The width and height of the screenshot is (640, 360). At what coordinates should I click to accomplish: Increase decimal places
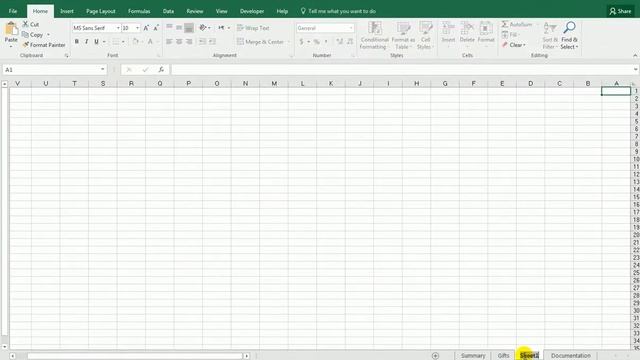pos(340,42)
